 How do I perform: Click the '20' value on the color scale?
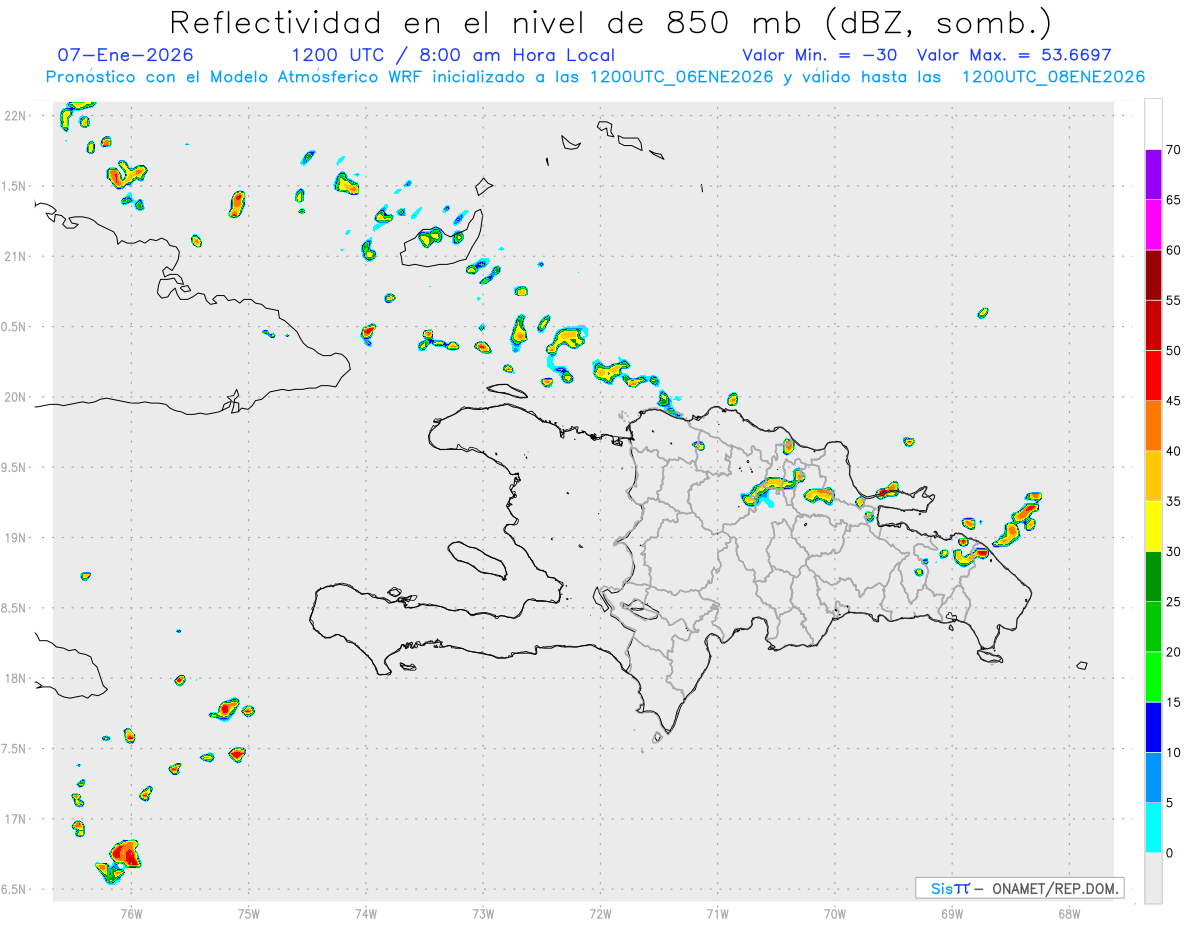click(x=1173, y=652)
